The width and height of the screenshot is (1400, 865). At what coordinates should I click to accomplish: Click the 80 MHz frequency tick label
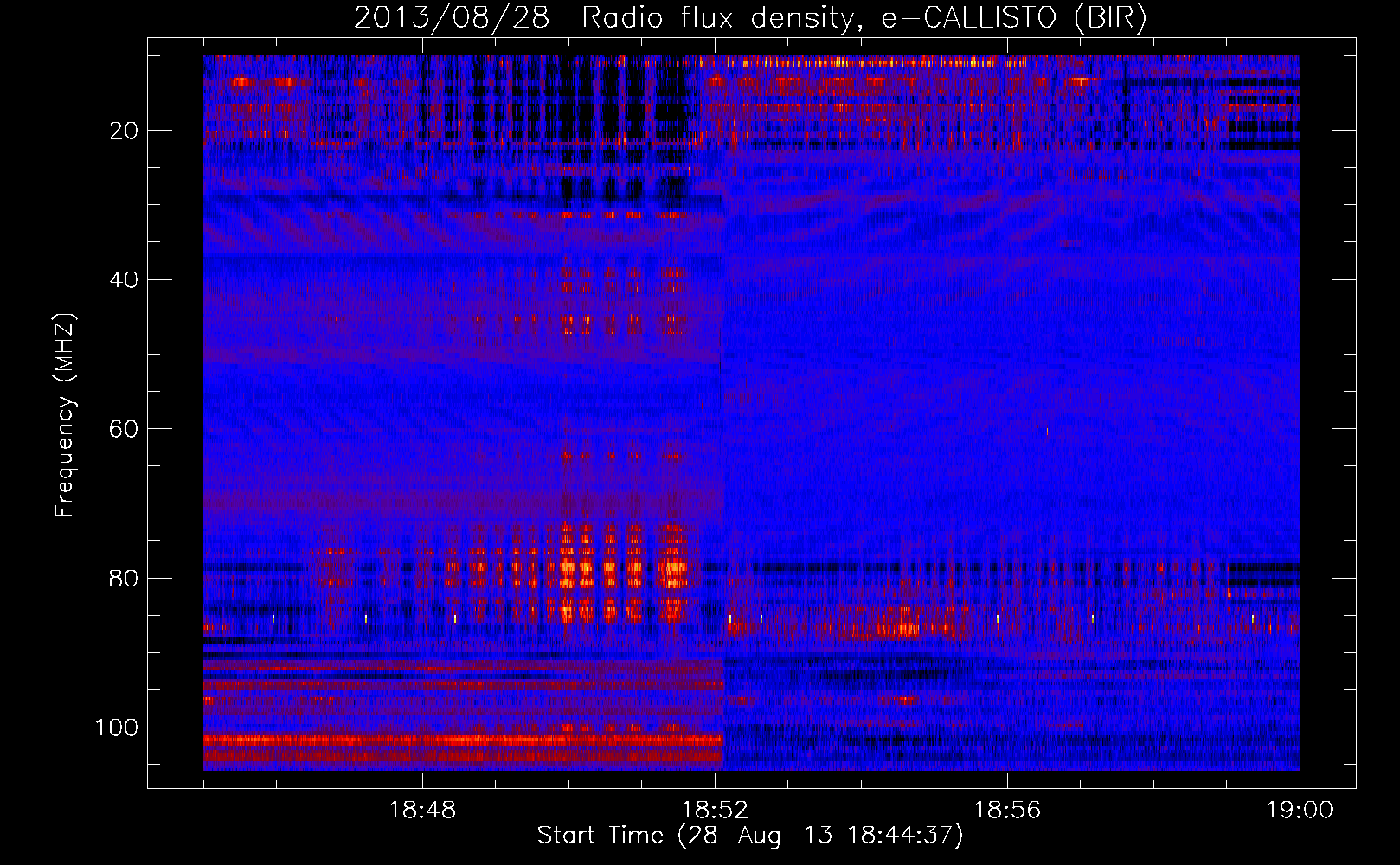(125, 578)
